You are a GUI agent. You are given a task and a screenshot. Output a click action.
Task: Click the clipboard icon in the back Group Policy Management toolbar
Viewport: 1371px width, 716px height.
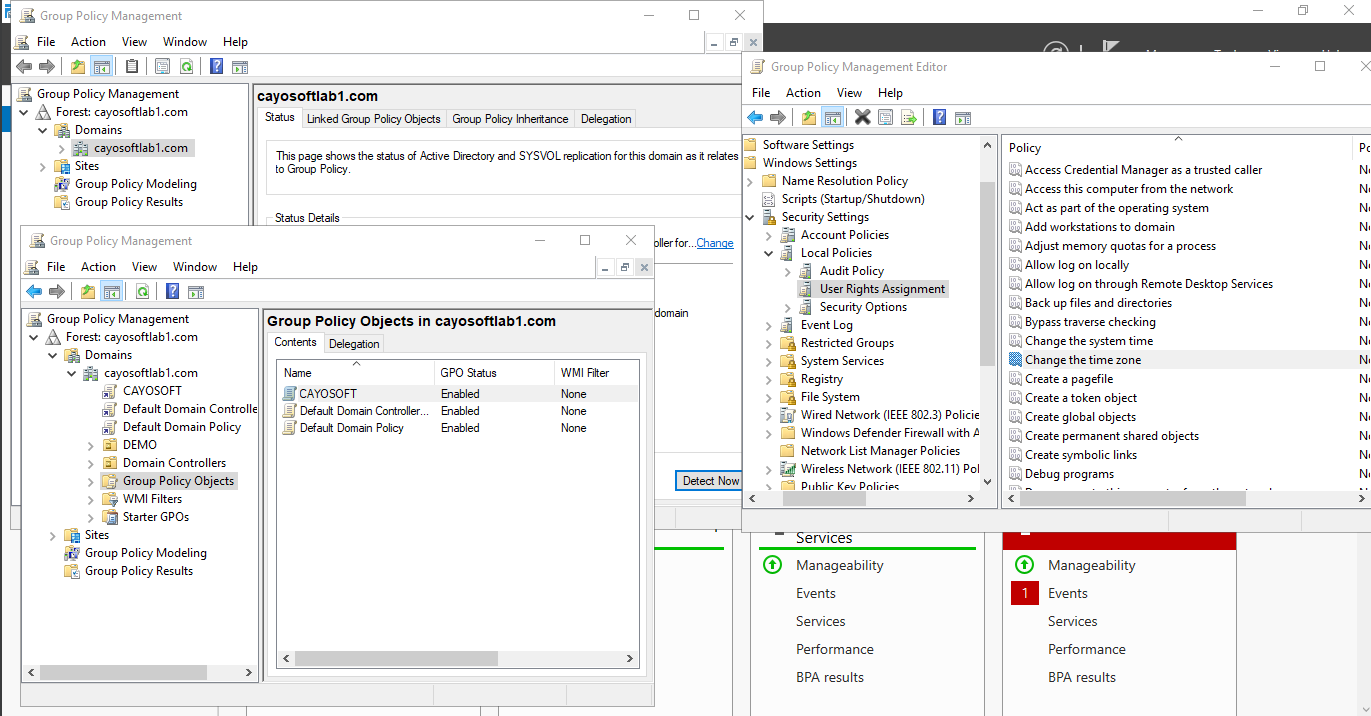pyautogui.click(x=132, y=67)
